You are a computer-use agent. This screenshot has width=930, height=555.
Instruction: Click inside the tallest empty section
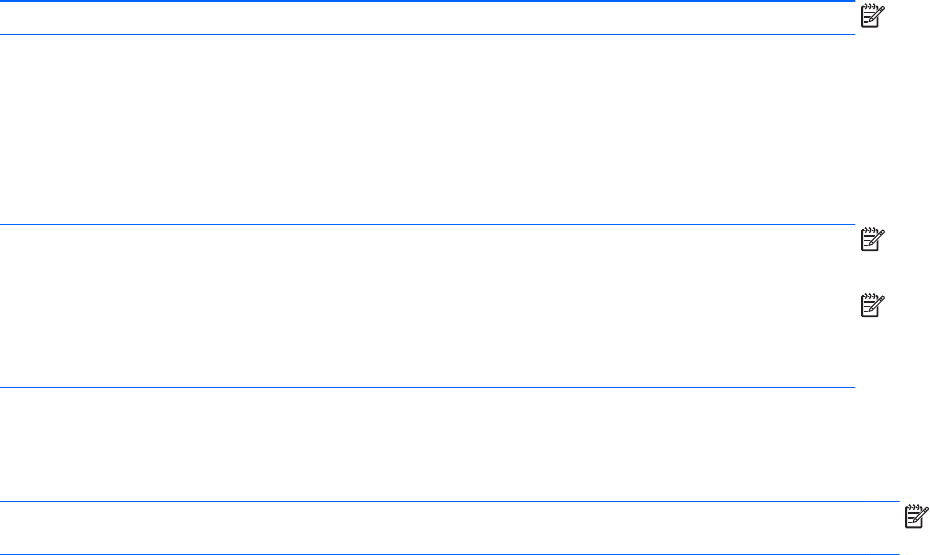(427, 130)
